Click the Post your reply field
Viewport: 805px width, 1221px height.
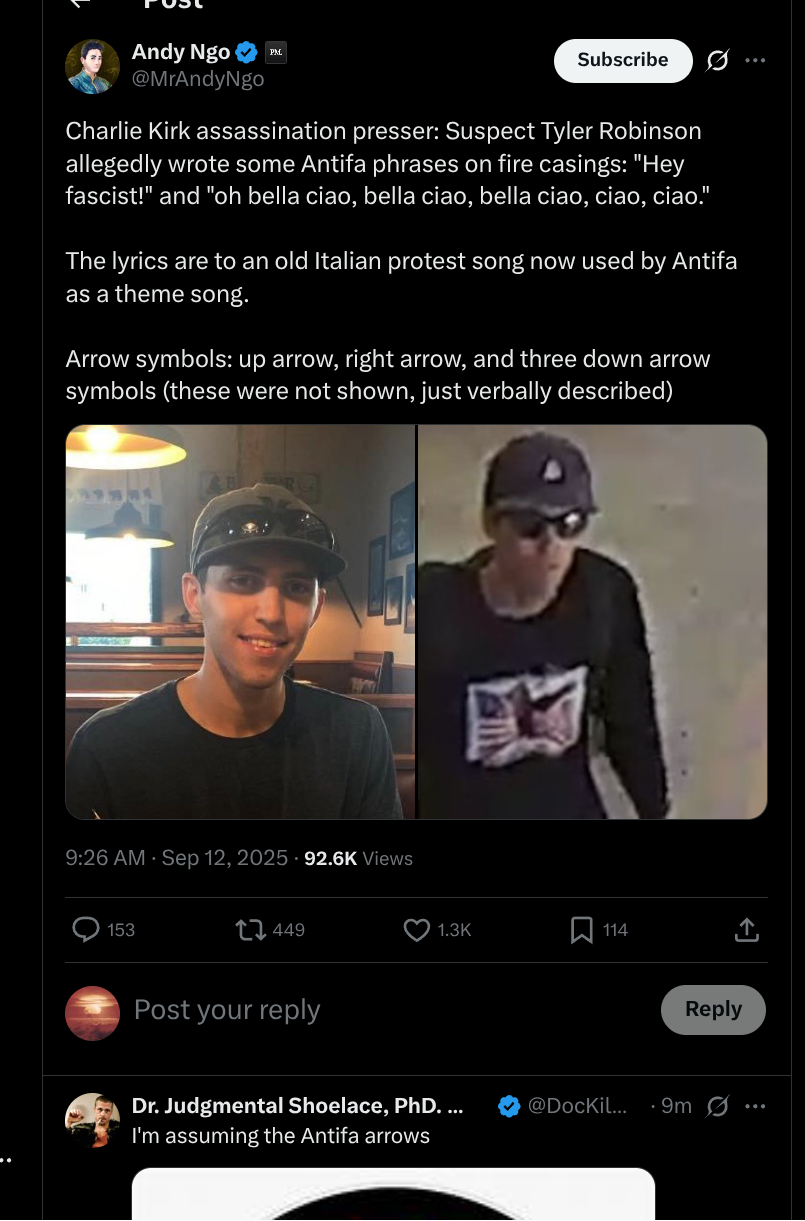[x=380, y=1010]
